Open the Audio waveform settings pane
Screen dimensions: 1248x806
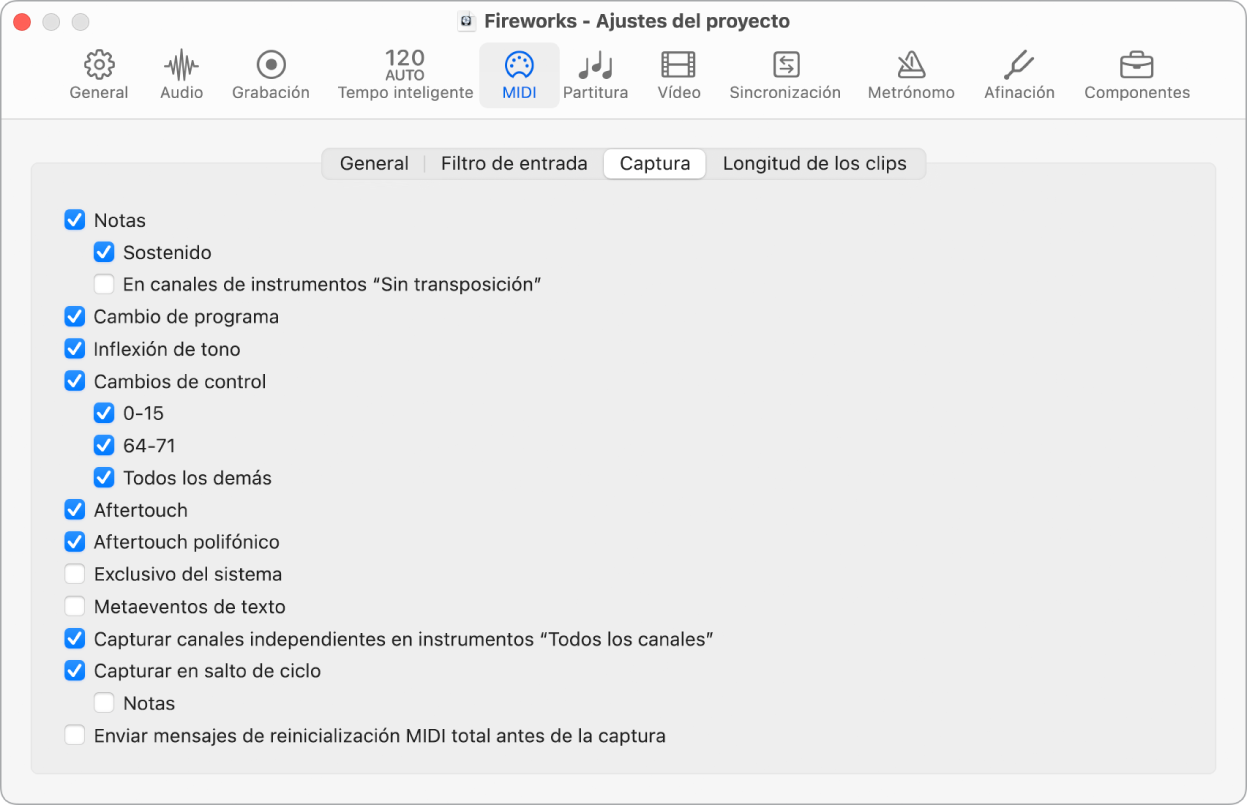[181, 66]
